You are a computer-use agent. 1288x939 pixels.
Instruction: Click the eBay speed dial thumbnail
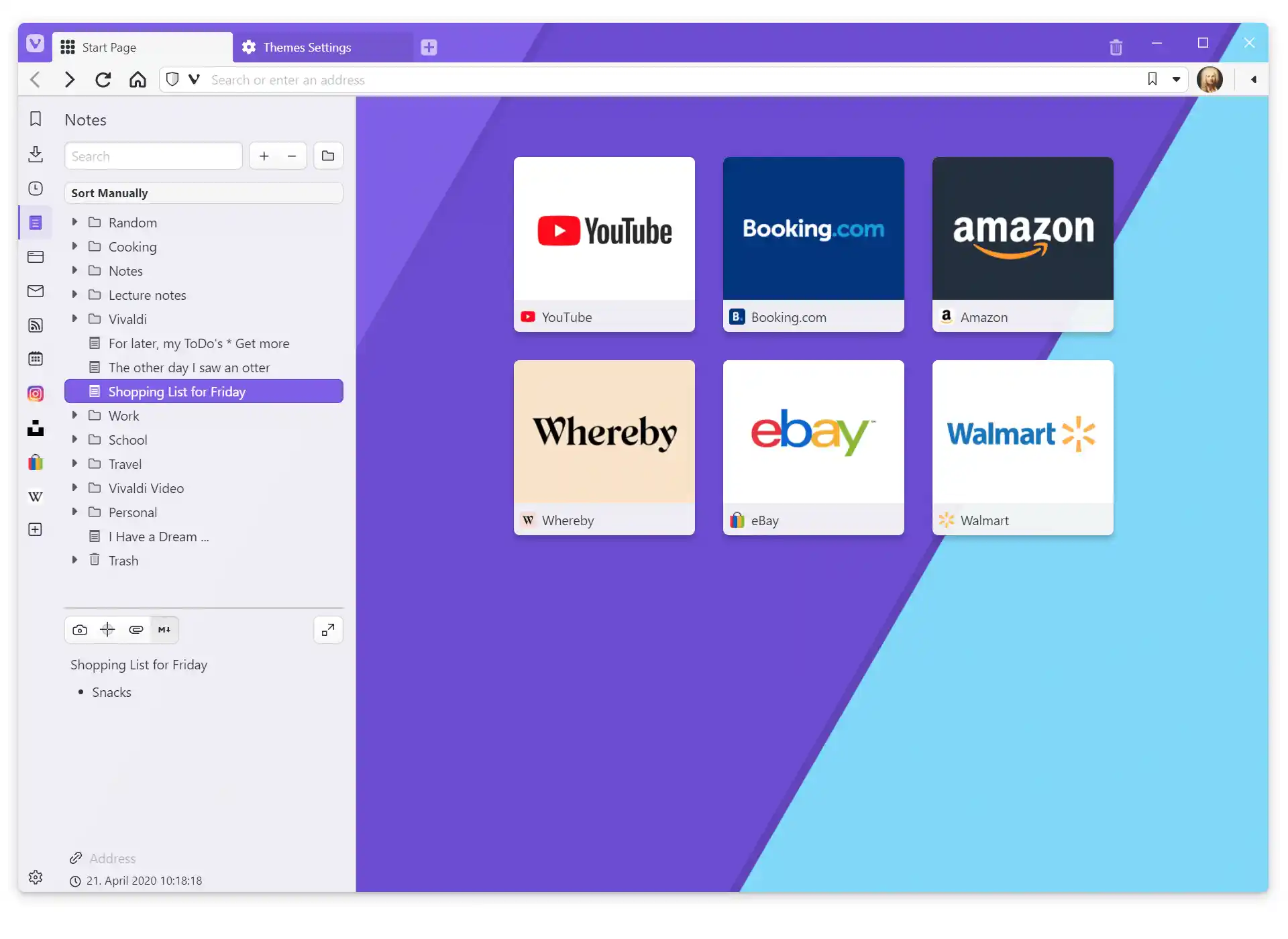[x=813, y=447]
